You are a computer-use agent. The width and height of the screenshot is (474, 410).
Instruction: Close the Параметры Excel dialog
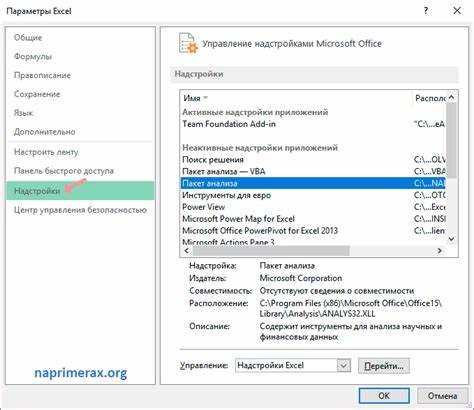(457, 11)
